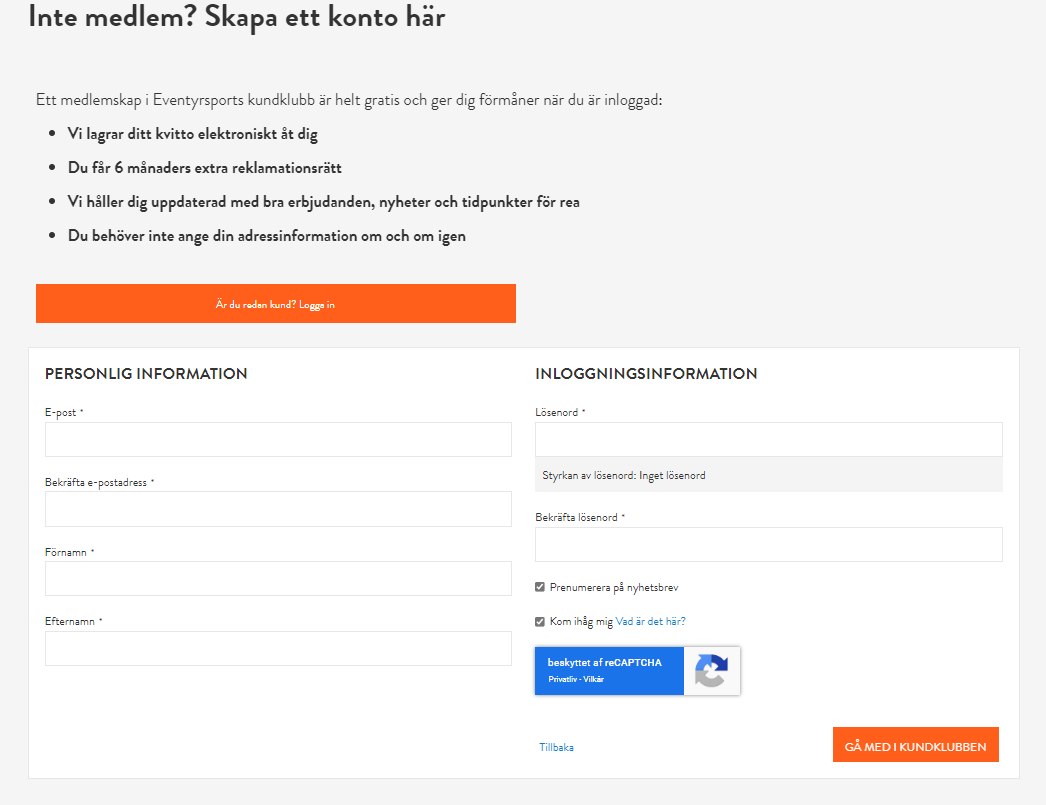Focus the Bekräfta lösenord field
The height and width of the screenshot is (805, 1046).
(768, 544)
